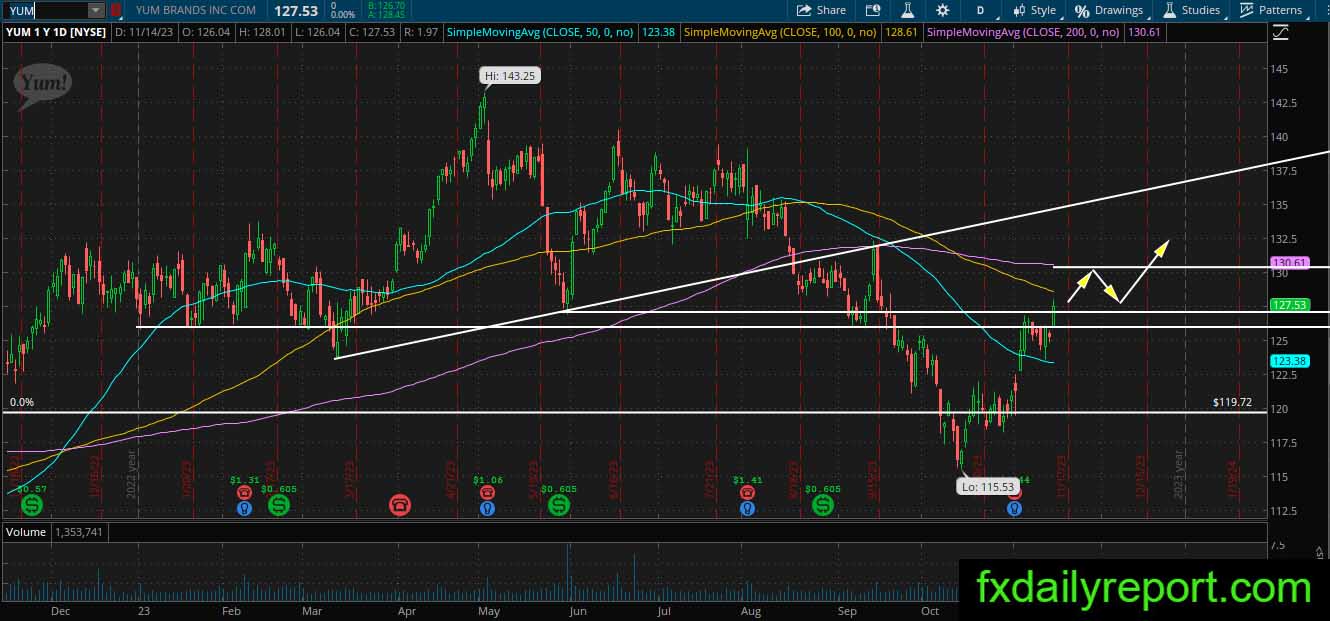The image size is (1330, 621).
Task: Click the dividend icon near June
Action: pyautogui.click(x=558, y=507)
